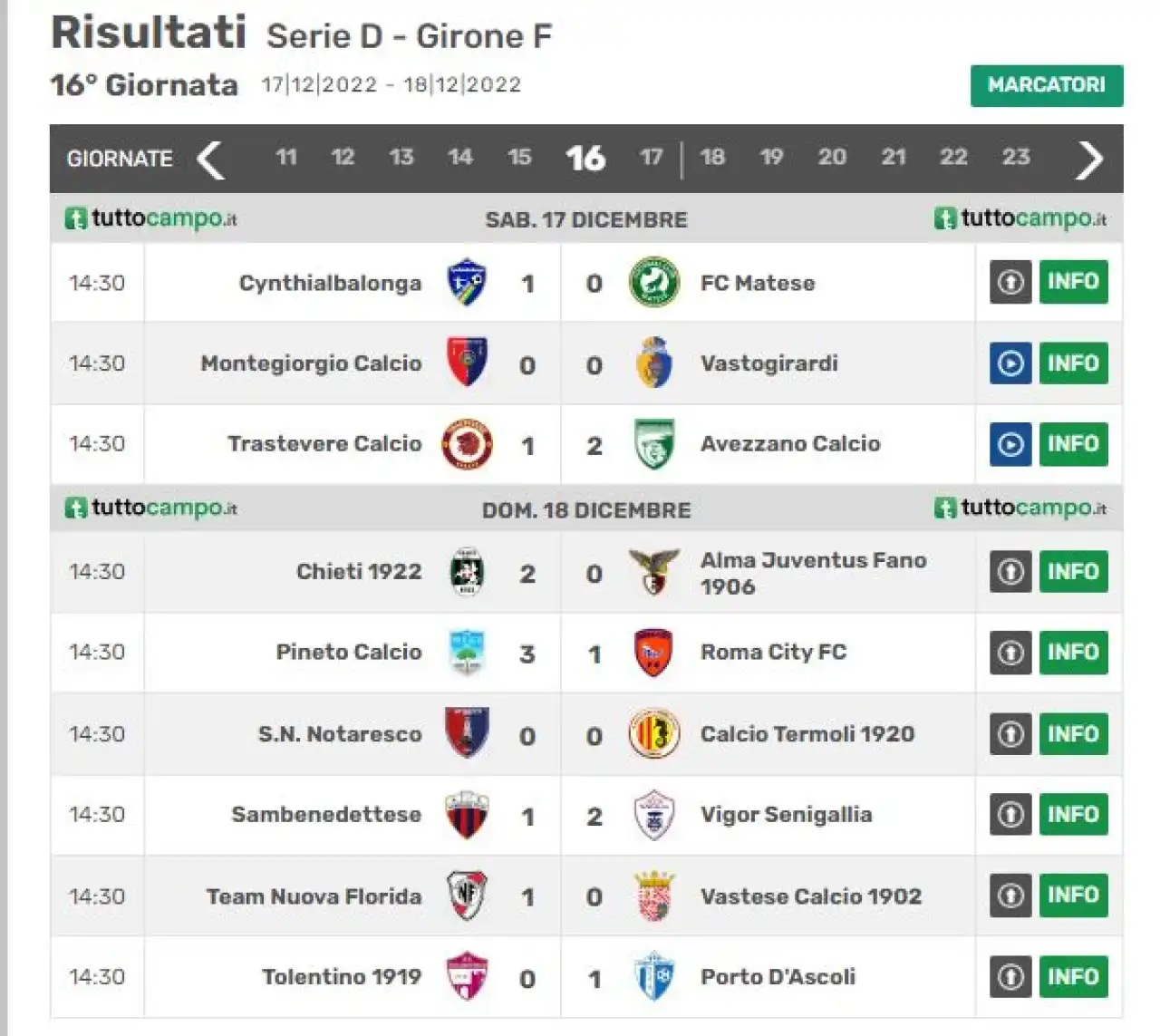1160x1036 pixels.
Task: Click the Porto D'Ascoli team crest
Action: [653, 976]
